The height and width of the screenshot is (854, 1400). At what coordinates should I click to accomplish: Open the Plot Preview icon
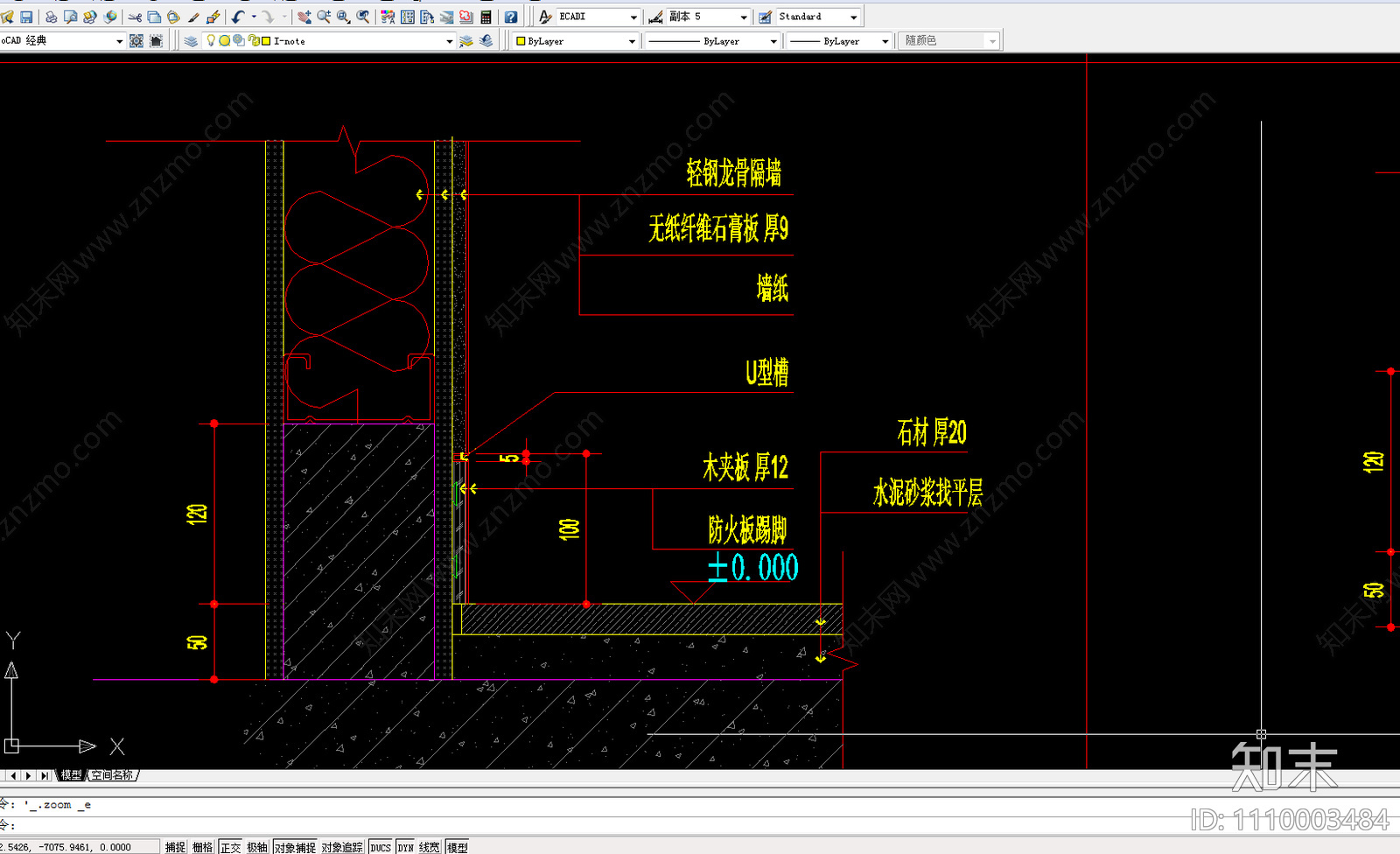coord(70,17)
